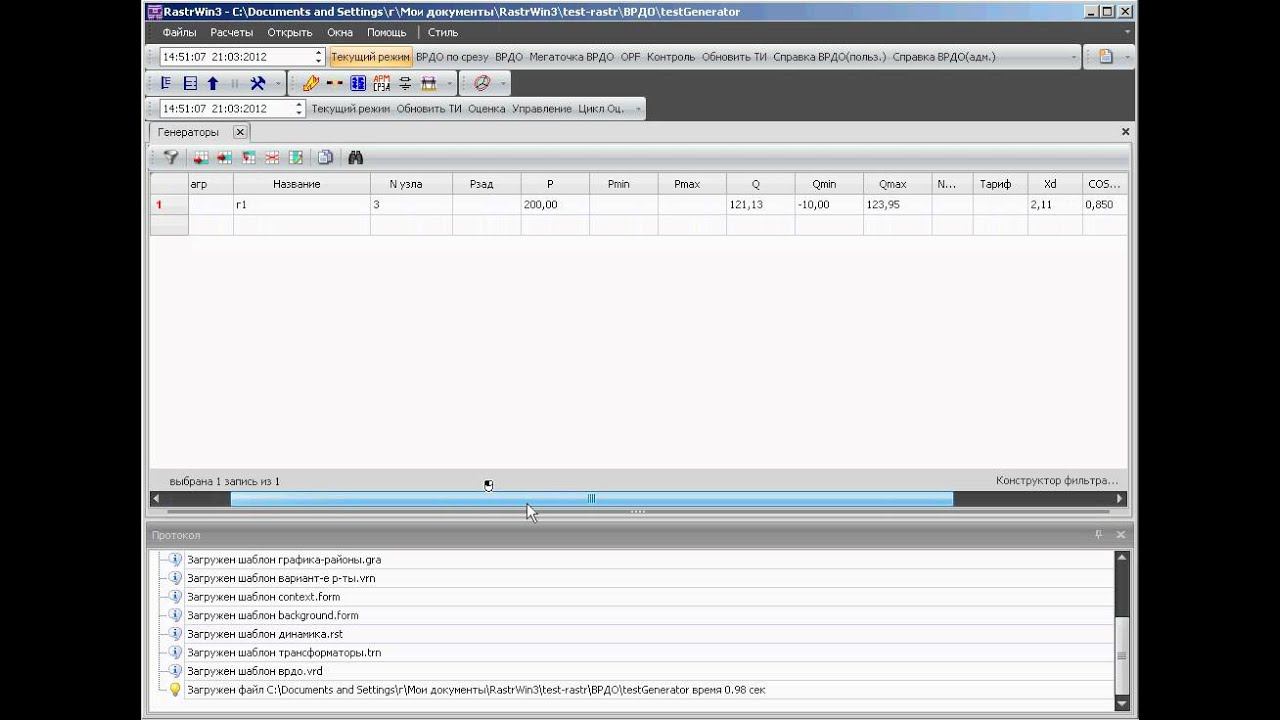Click the binoculars search icon
The image size is (1280, 720).
coord(355,157)
